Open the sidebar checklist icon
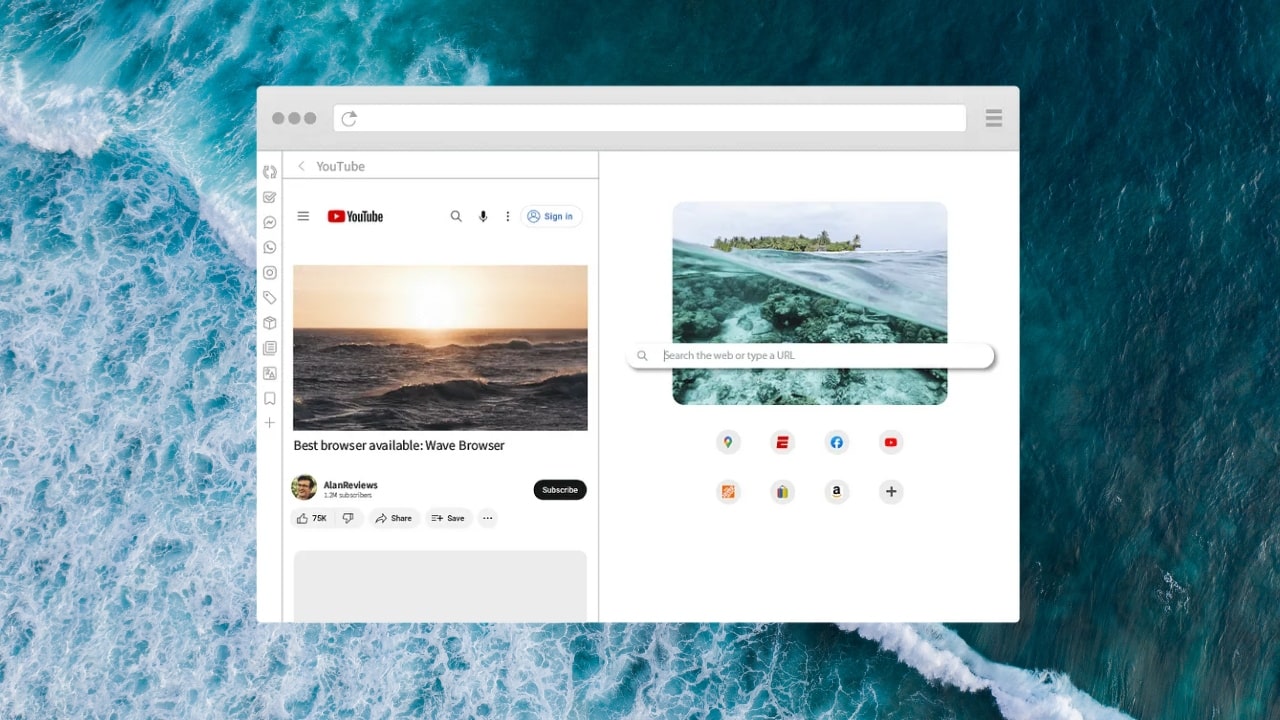1280x720 pixels. (270, 197)
